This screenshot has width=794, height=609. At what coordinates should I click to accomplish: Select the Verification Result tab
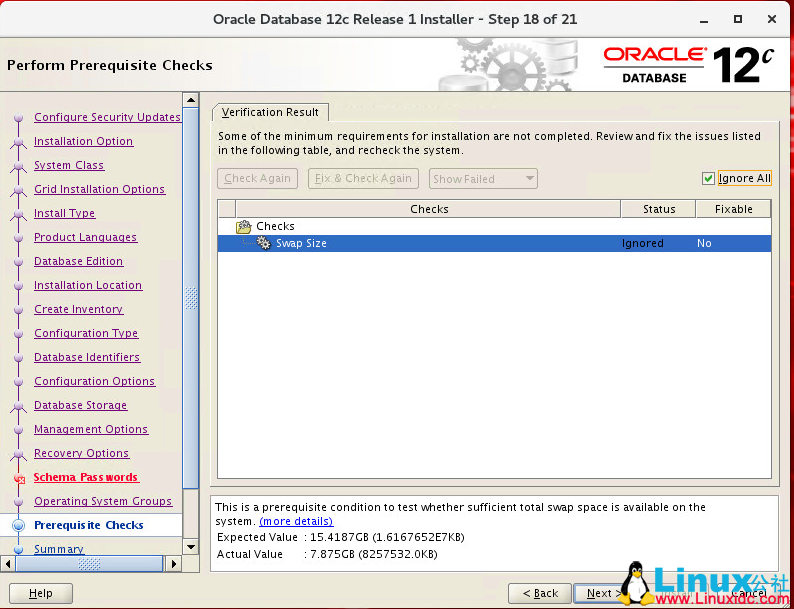tap(270, 112)
